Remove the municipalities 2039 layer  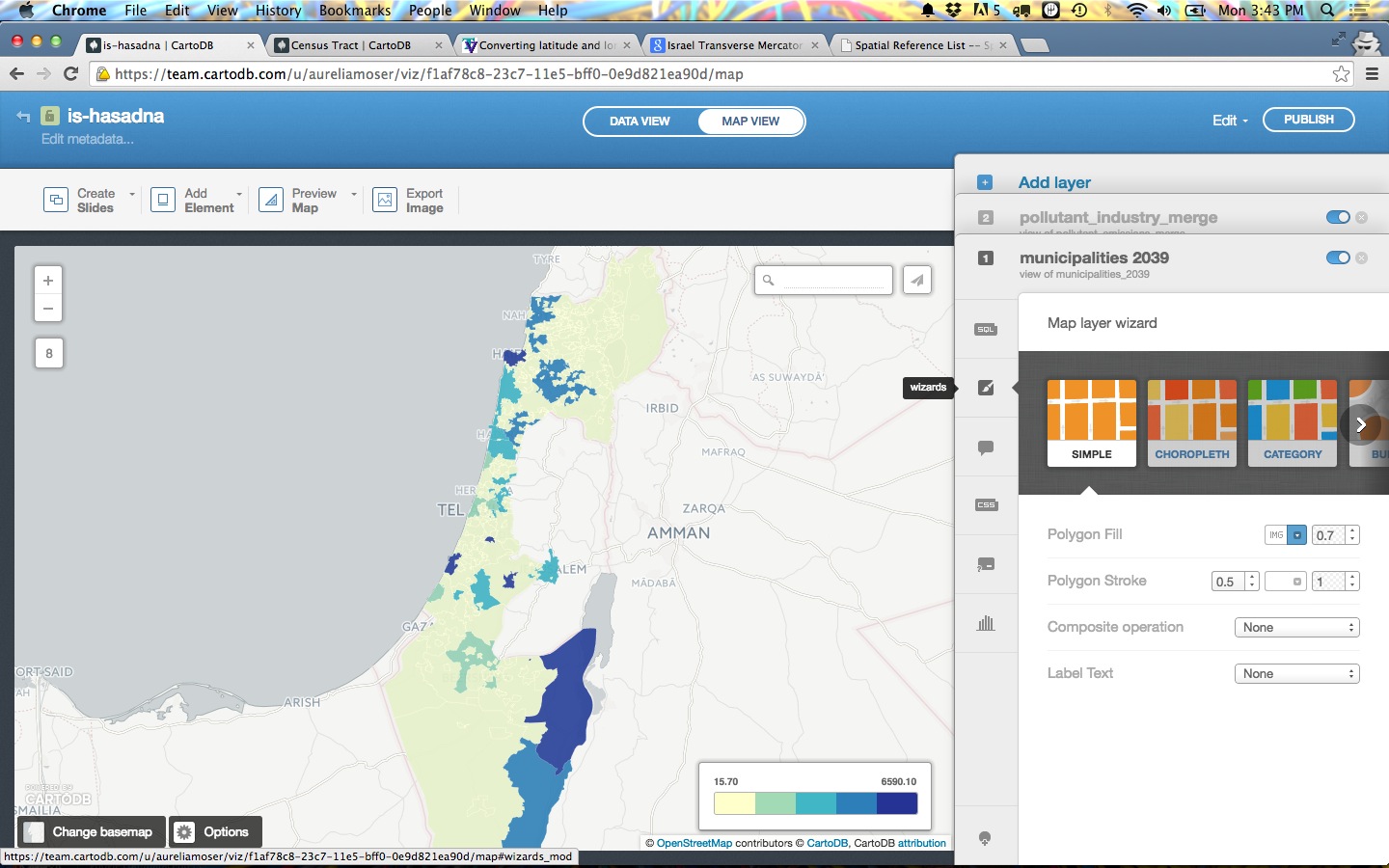pos(1361,258)
